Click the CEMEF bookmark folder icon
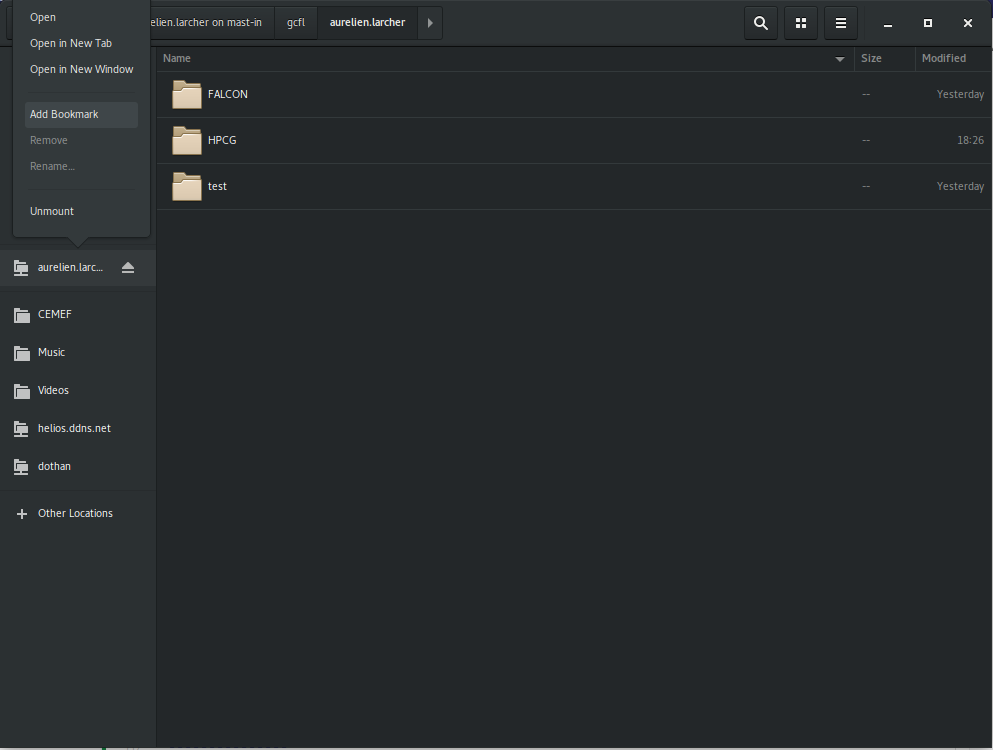Image resolution: width=993 pixels, height=750 pixels. point(22,315)
